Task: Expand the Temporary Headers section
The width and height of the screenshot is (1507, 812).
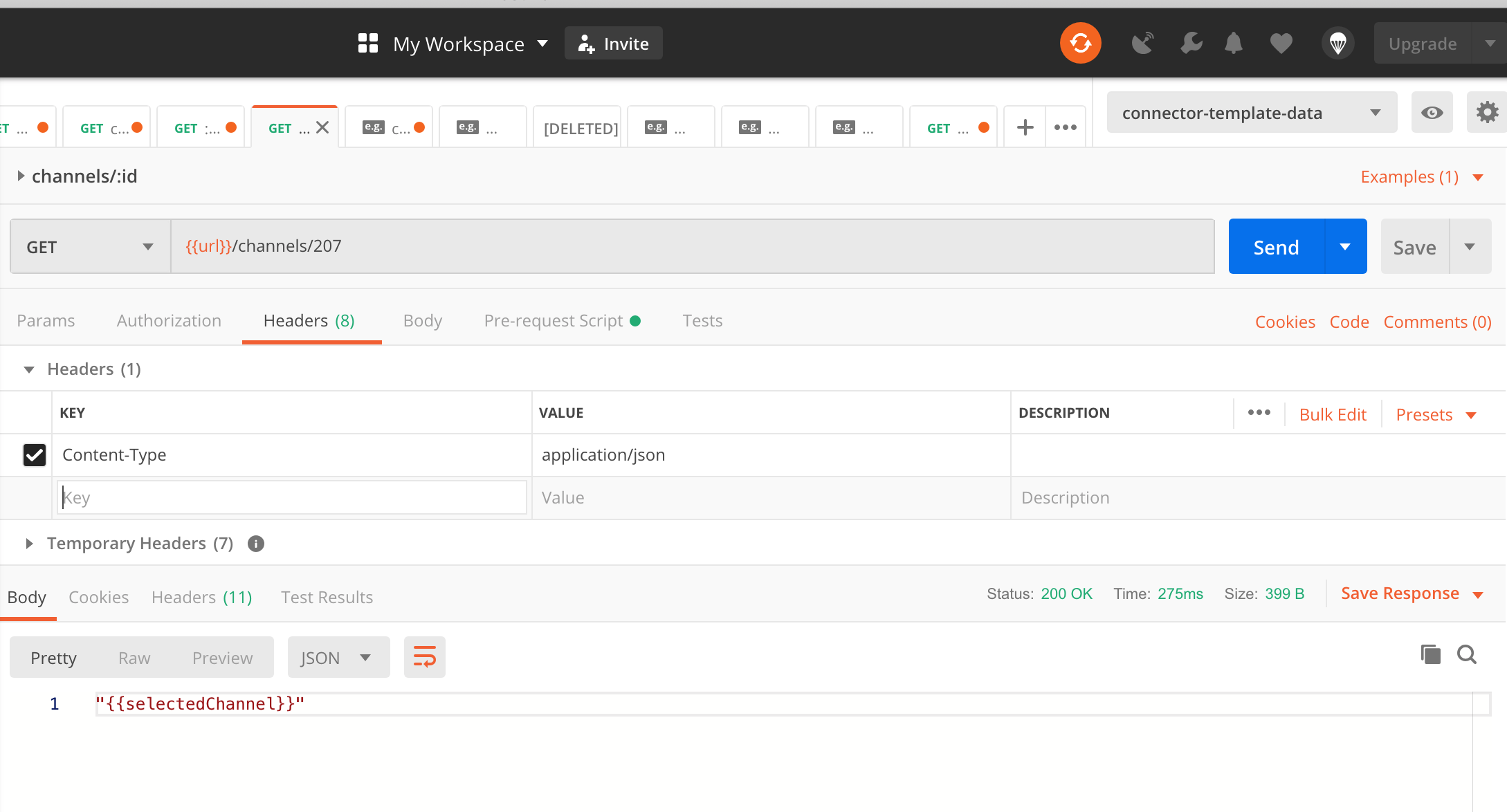Action: pyautogui.click(x=29, y=544)
